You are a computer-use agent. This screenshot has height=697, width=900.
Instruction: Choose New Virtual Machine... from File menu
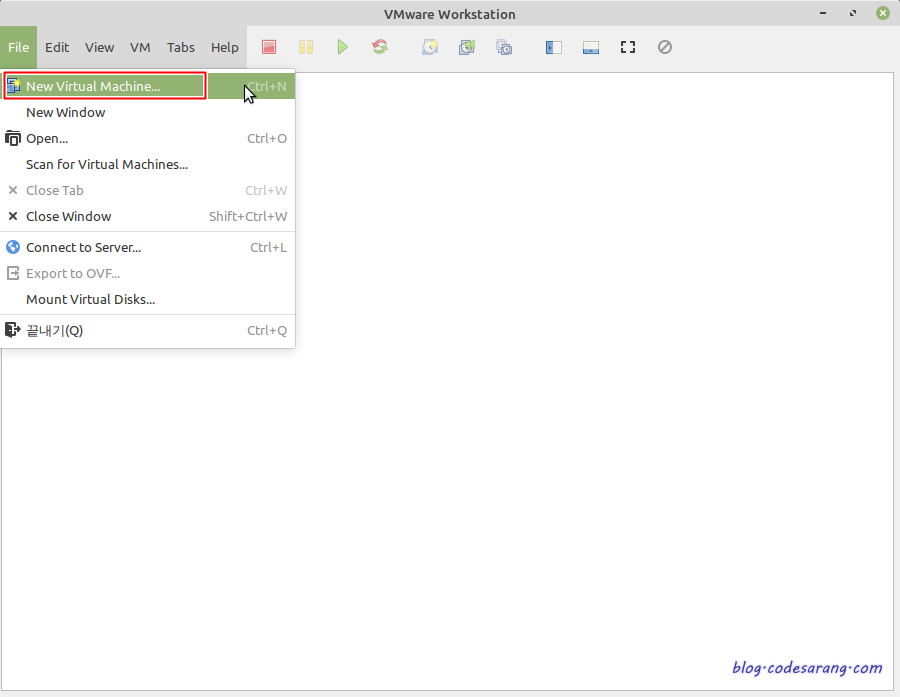(148, 86)
